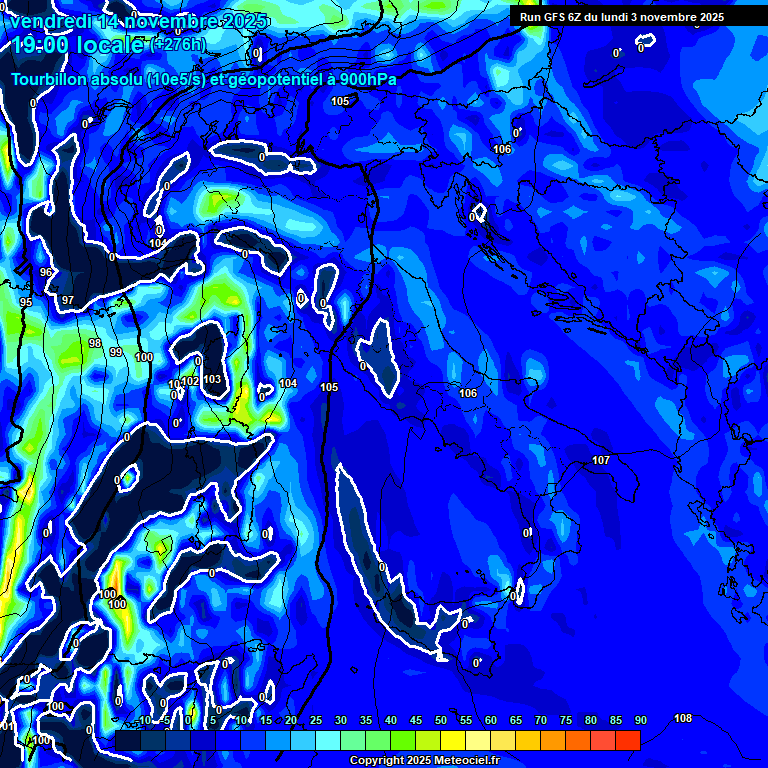
Task: Click the 103 label inside the low center
Action: (x=212, y=380)
